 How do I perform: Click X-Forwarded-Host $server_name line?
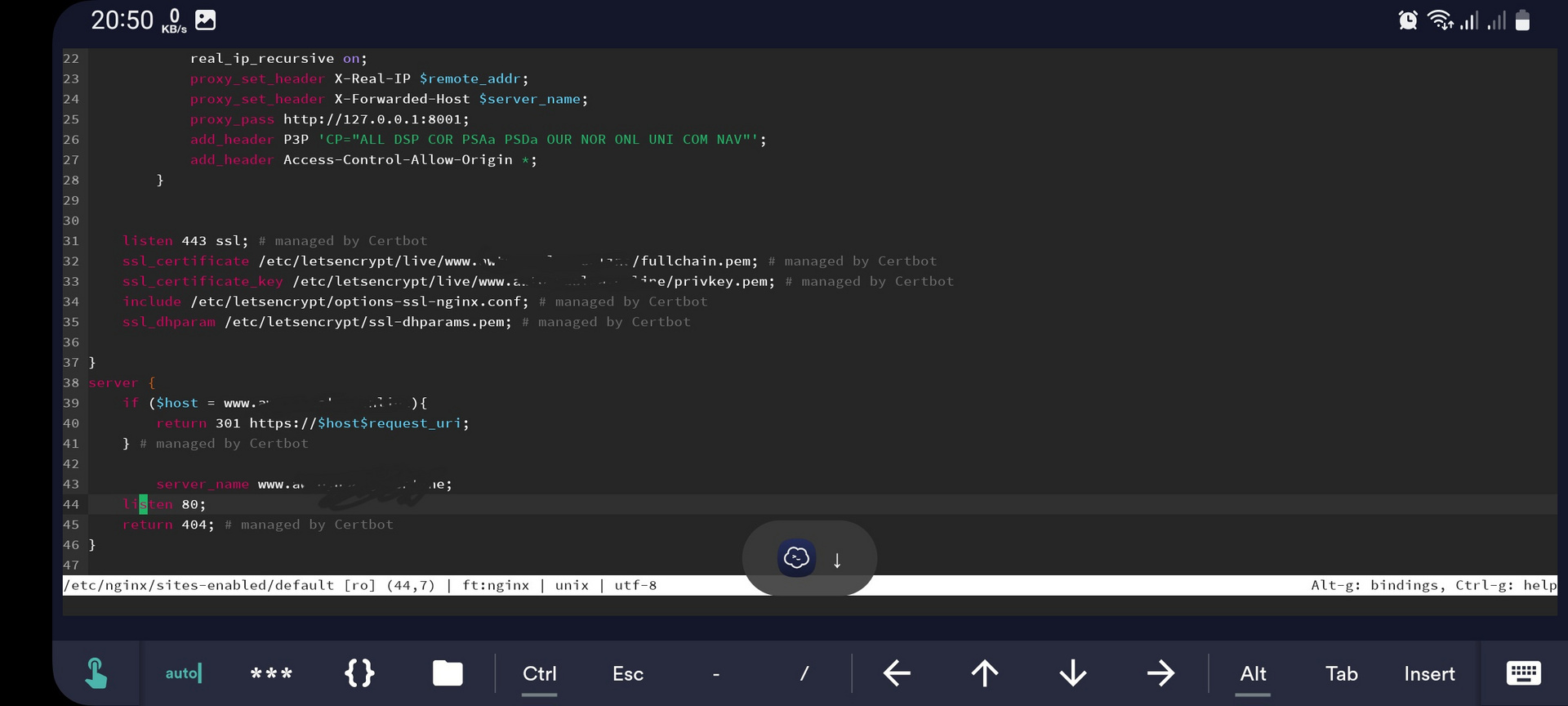point(389,99)
